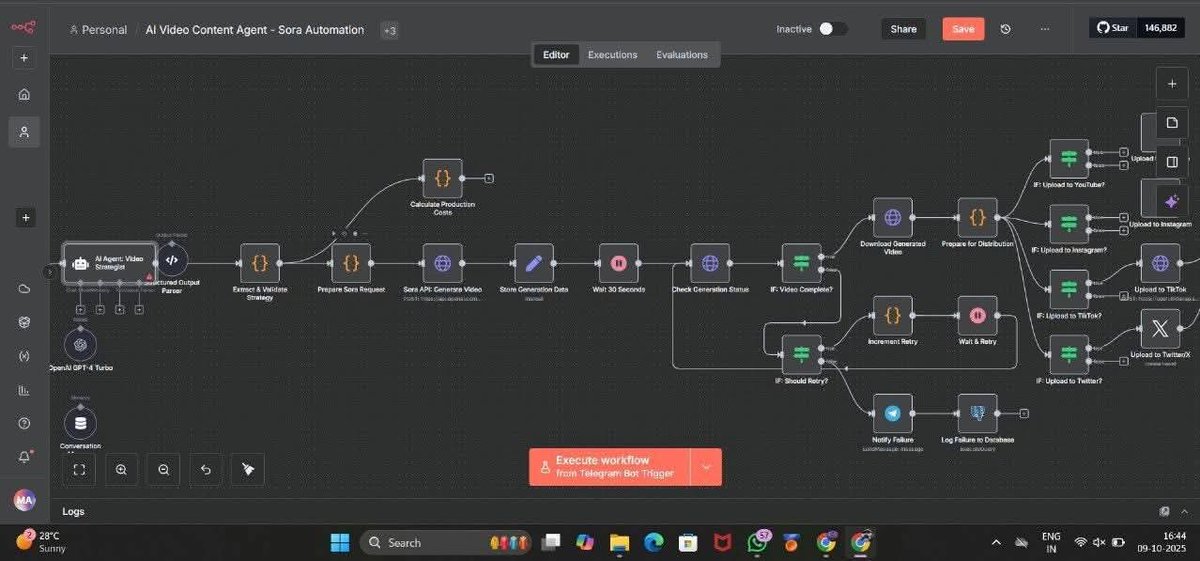Screen dimensions: 1200x561
Task: Select the IF: Upload to Instagram? node
Action: pyautogui.click(x=1069, y=224)
